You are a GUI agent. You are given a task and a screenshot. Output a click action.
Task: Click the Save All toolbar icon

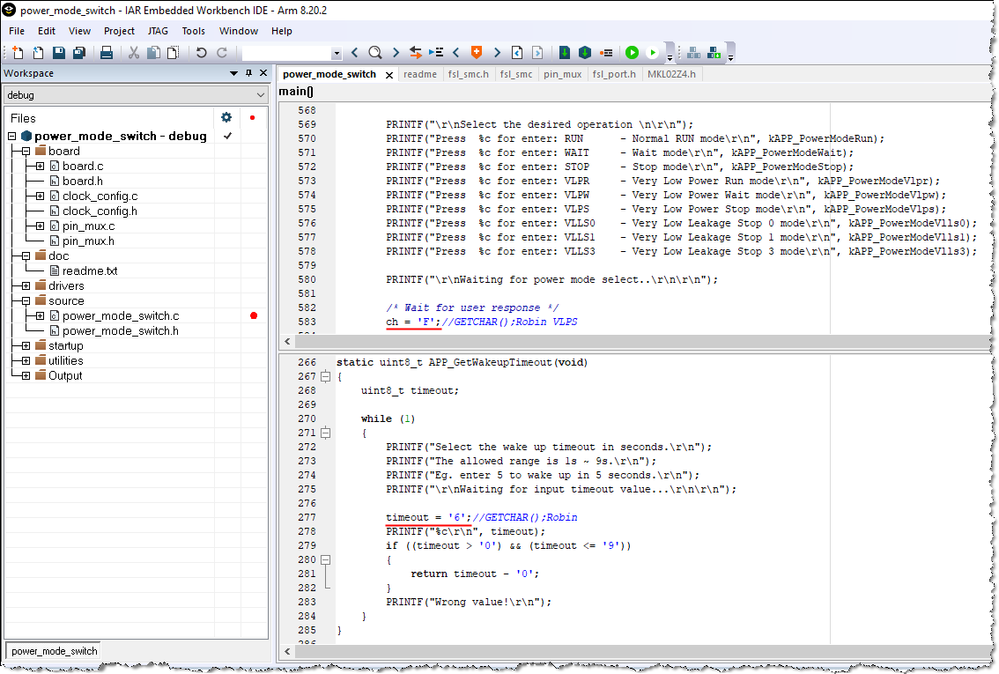[79, 53]
